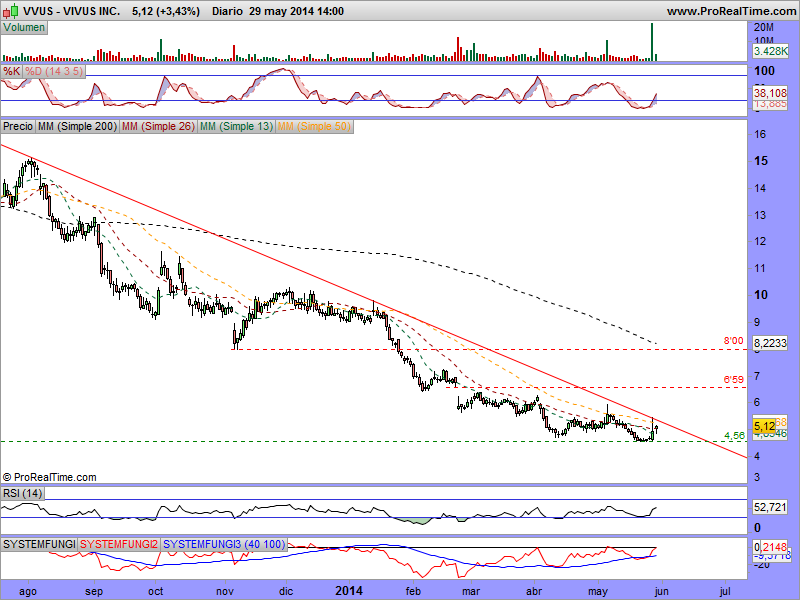Screen dimensions: 800x600
Task: Click the 100 level on stochastic scale
Action: 764,71
